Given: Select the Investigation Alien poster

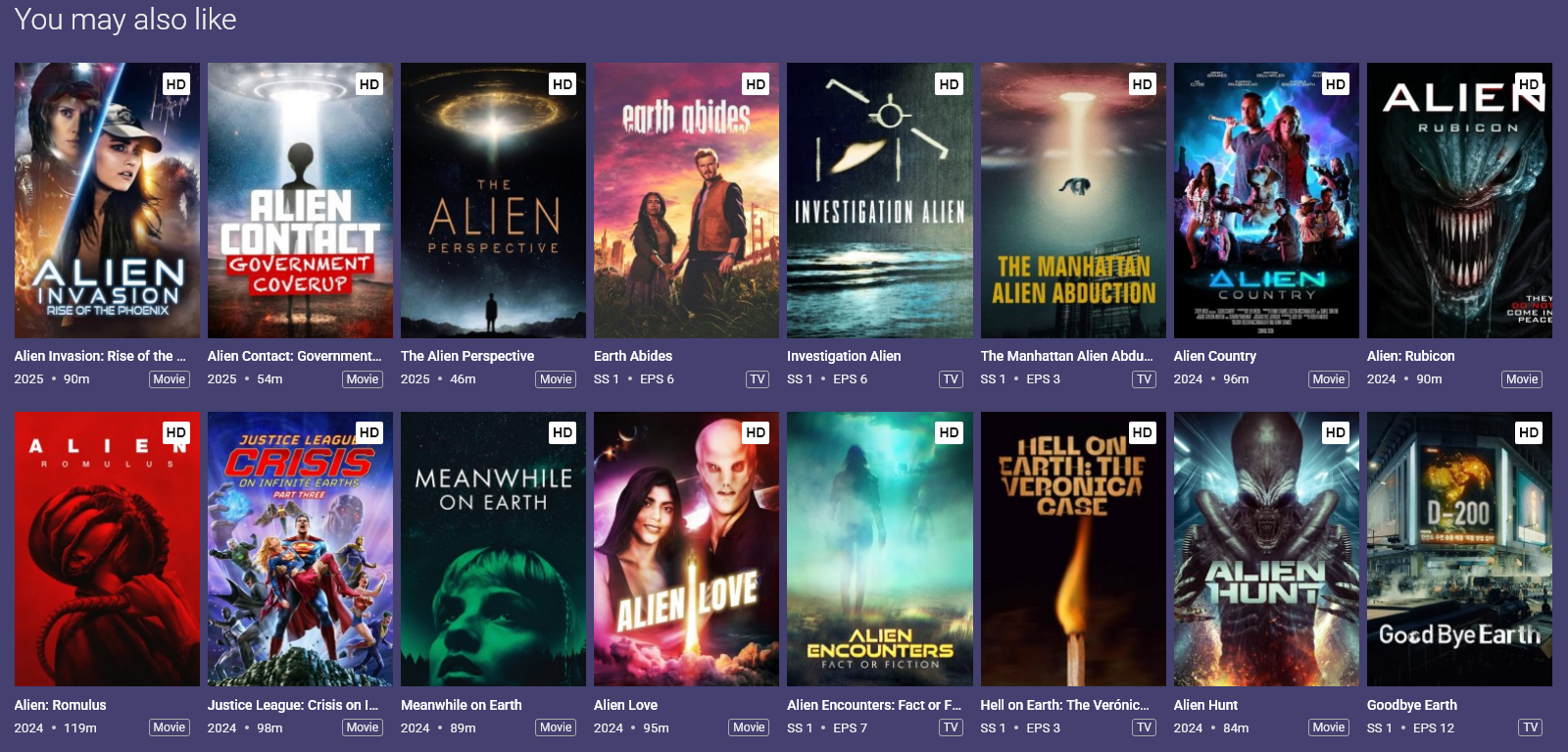Looking at the screenshot, I should click(880, 200).
